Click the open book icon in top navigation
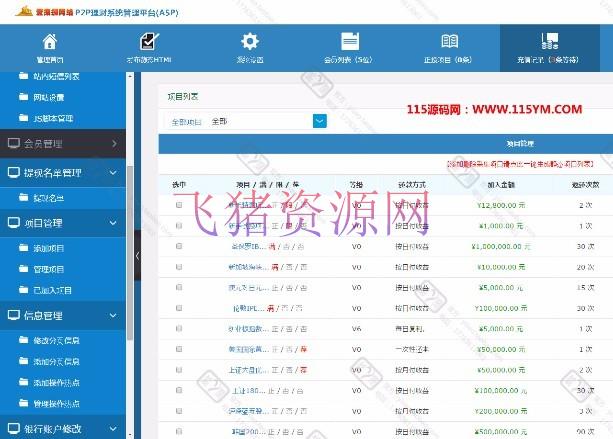The width and height of the screenshot is (613, 439). [x=450, y=42]
